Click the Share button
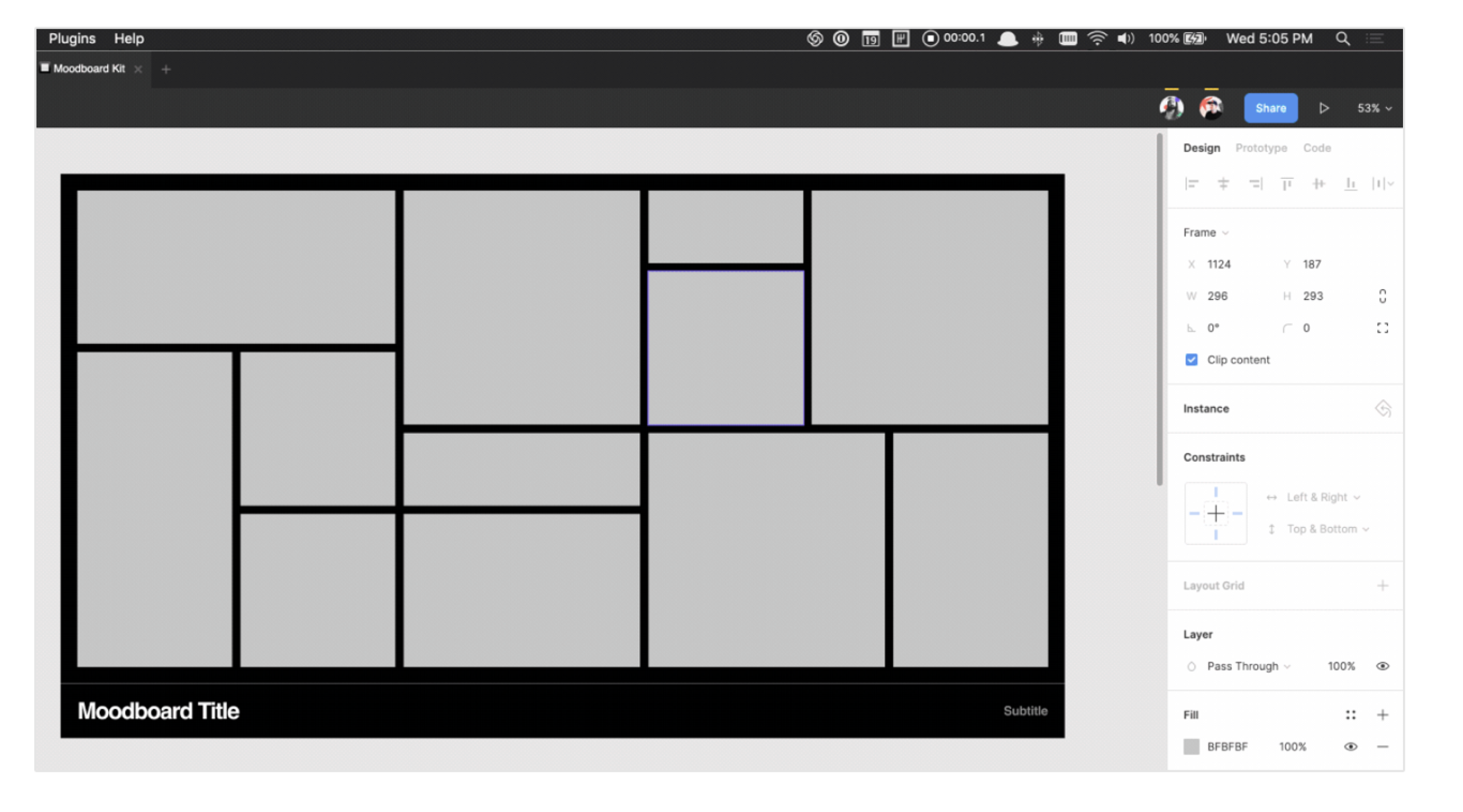Image resolution: width=1463 pixels, height=812 pixels. click(1270, 108)
